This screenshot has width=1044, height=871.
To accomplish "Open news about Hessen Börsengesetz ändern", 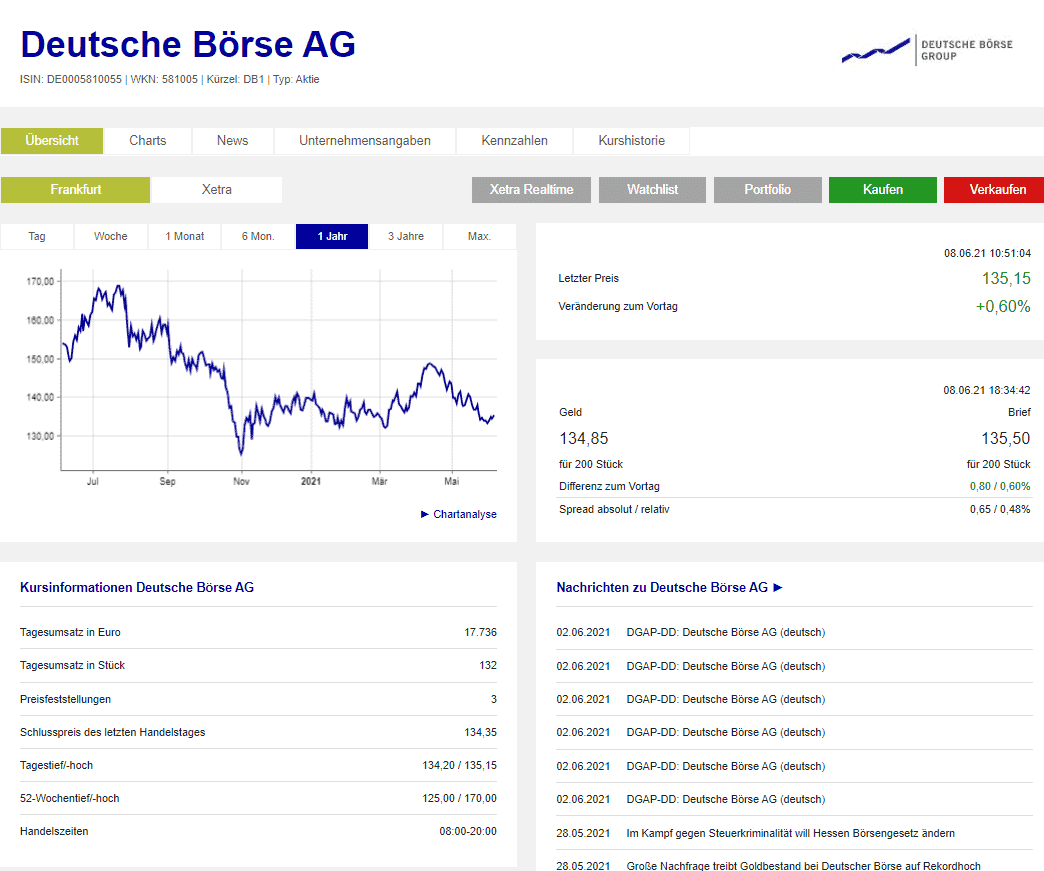I will (790, 833).
